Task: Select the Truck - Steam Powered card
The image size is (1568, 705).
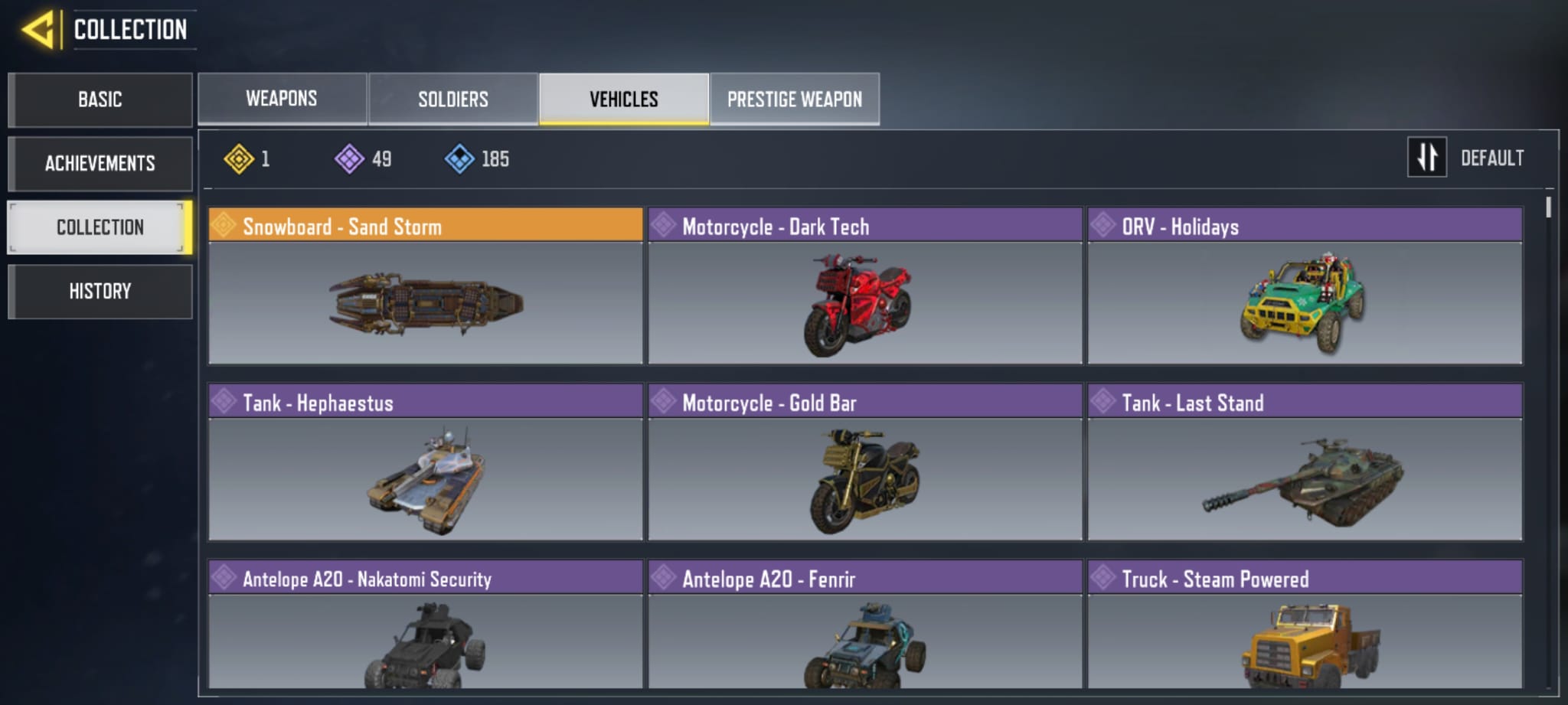Action: [1305, 625]
